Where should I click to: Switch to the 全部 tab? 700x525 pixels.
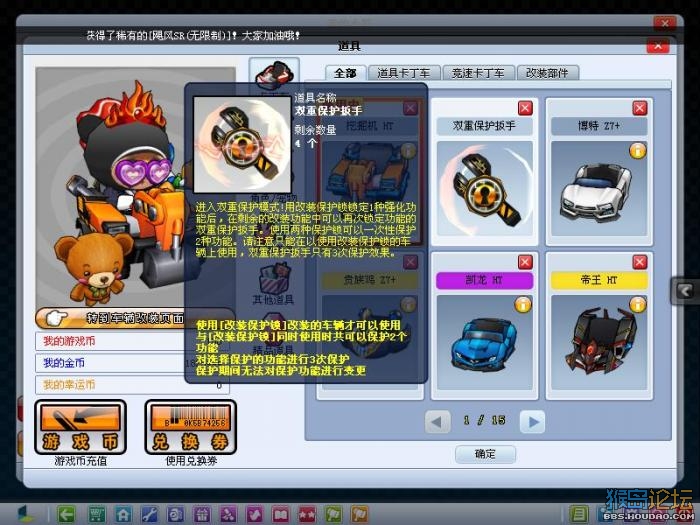click(346, 73)
